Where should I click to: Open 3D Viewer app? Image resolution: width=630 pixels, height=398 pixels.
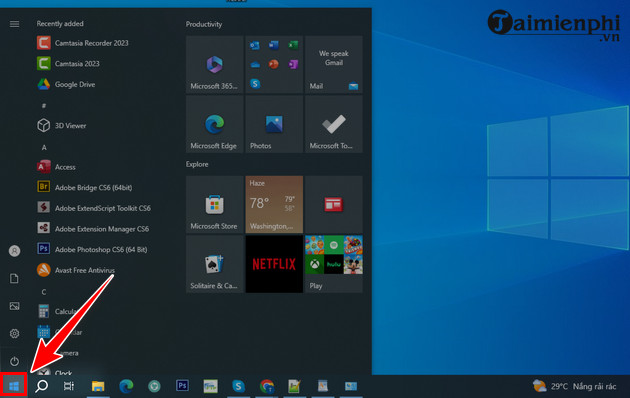pyautogui.click(x=61, y=126)
